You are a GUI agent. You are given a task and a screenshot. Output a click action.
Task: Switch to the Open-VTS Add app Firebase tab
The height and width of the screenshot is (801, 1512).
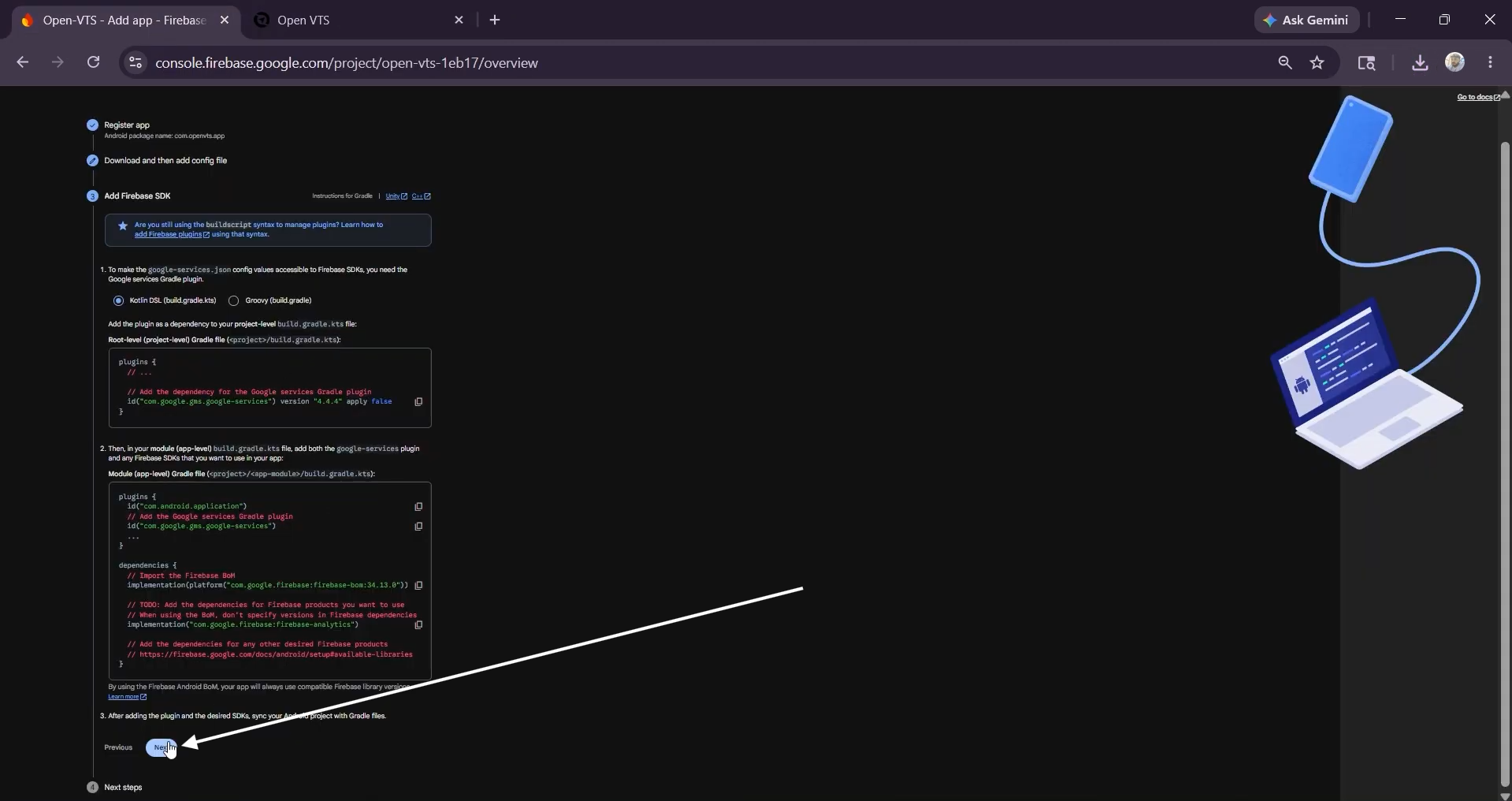[124, 20]
